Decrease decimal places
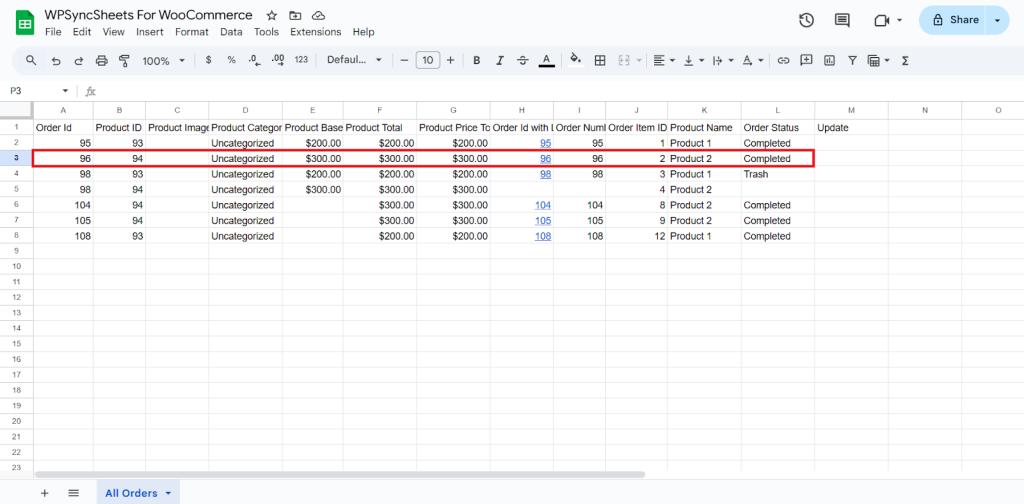Image resolution: width=1024 pixels, height=504 pixels. click(254, 60)
